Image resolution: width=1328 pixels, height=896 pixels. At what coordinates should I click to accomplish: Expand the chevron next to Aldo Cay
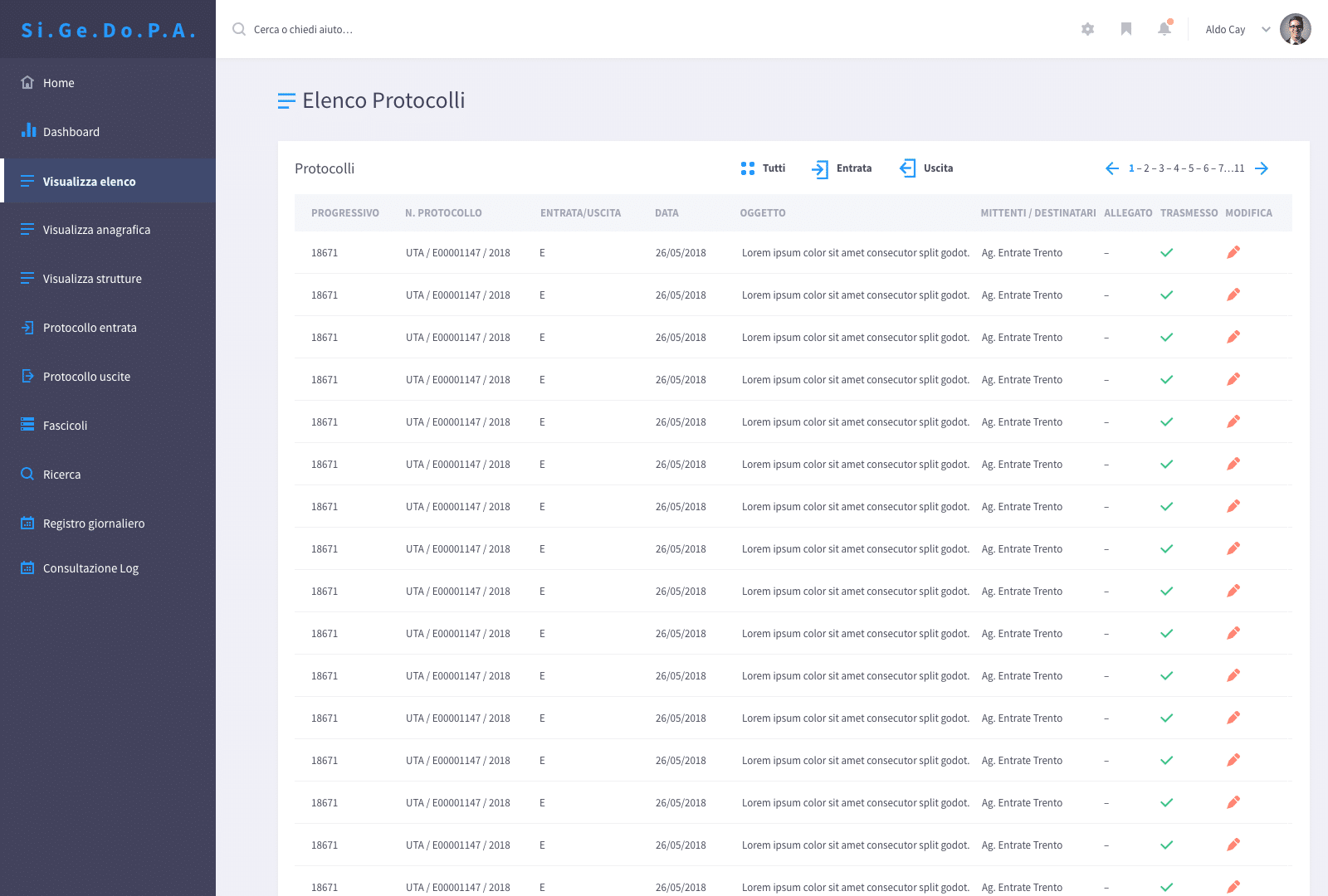pyautogui.click(x=1266, y=29)
